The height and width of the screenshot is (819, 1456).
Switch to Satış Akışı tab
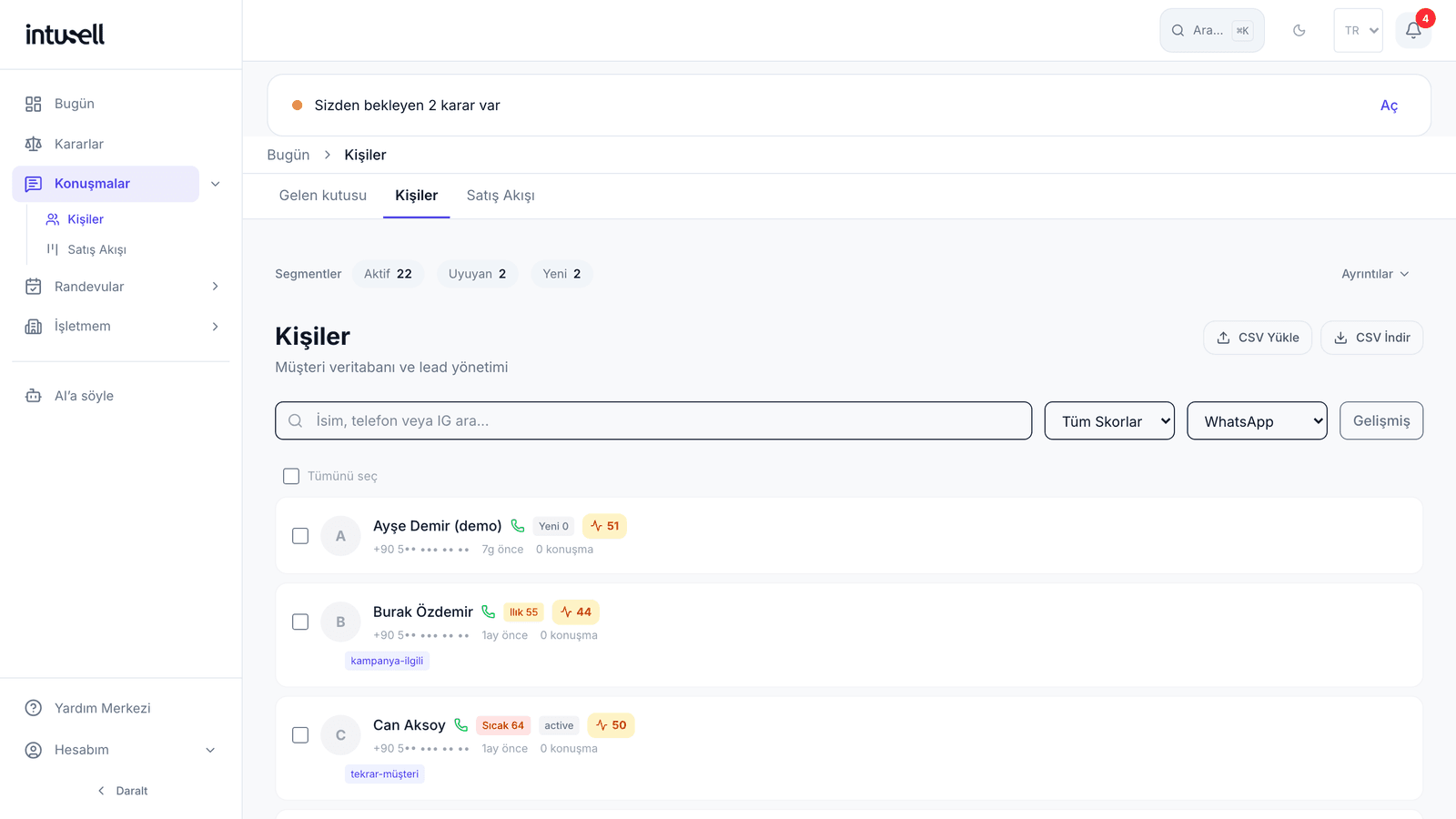[x=500, y=196]
